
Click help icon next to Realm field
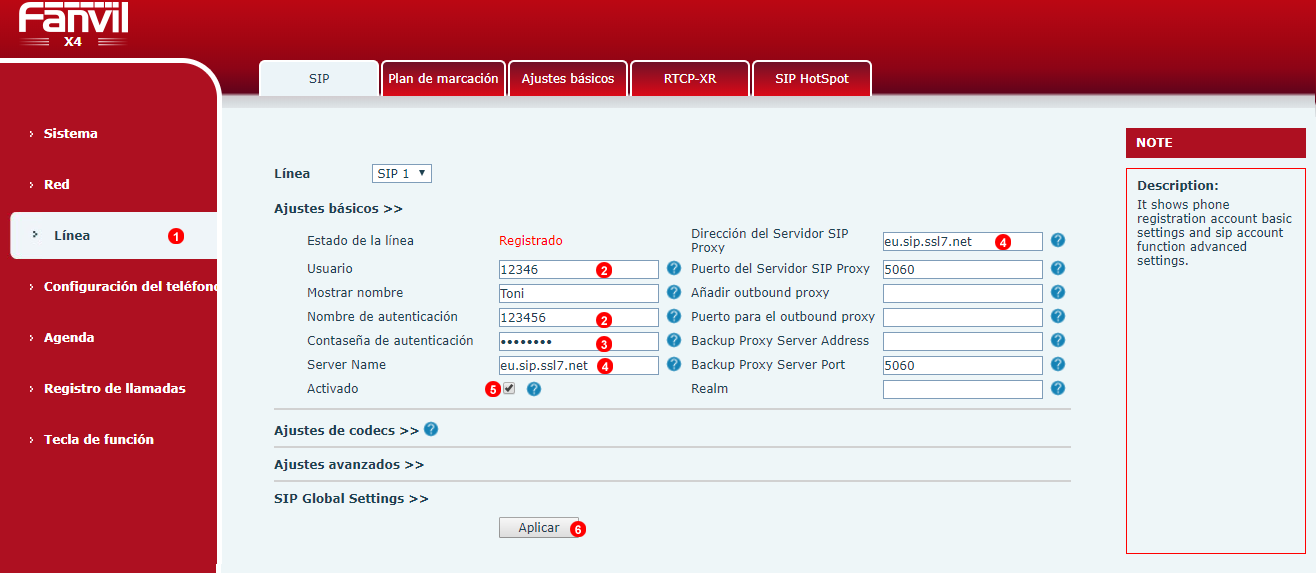tap(1058, 388)
